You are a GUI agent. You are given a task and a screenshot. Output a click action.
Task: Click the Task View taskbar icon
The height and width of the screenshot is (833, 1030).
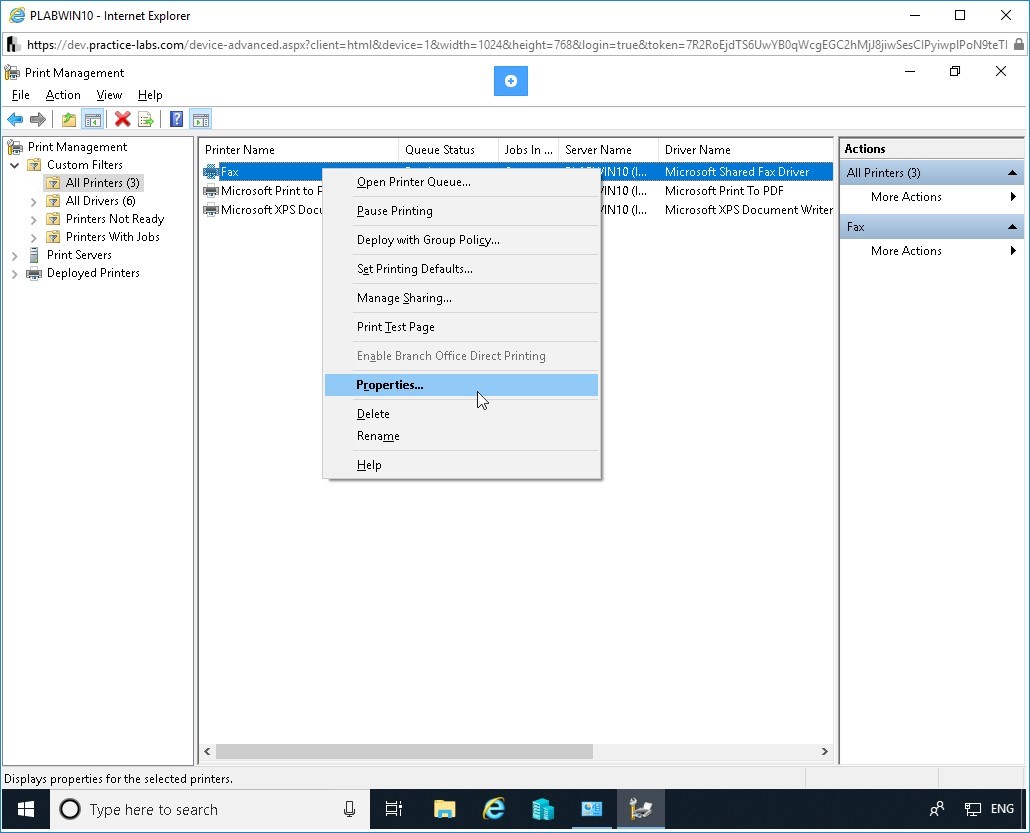(x=393, y=809)
